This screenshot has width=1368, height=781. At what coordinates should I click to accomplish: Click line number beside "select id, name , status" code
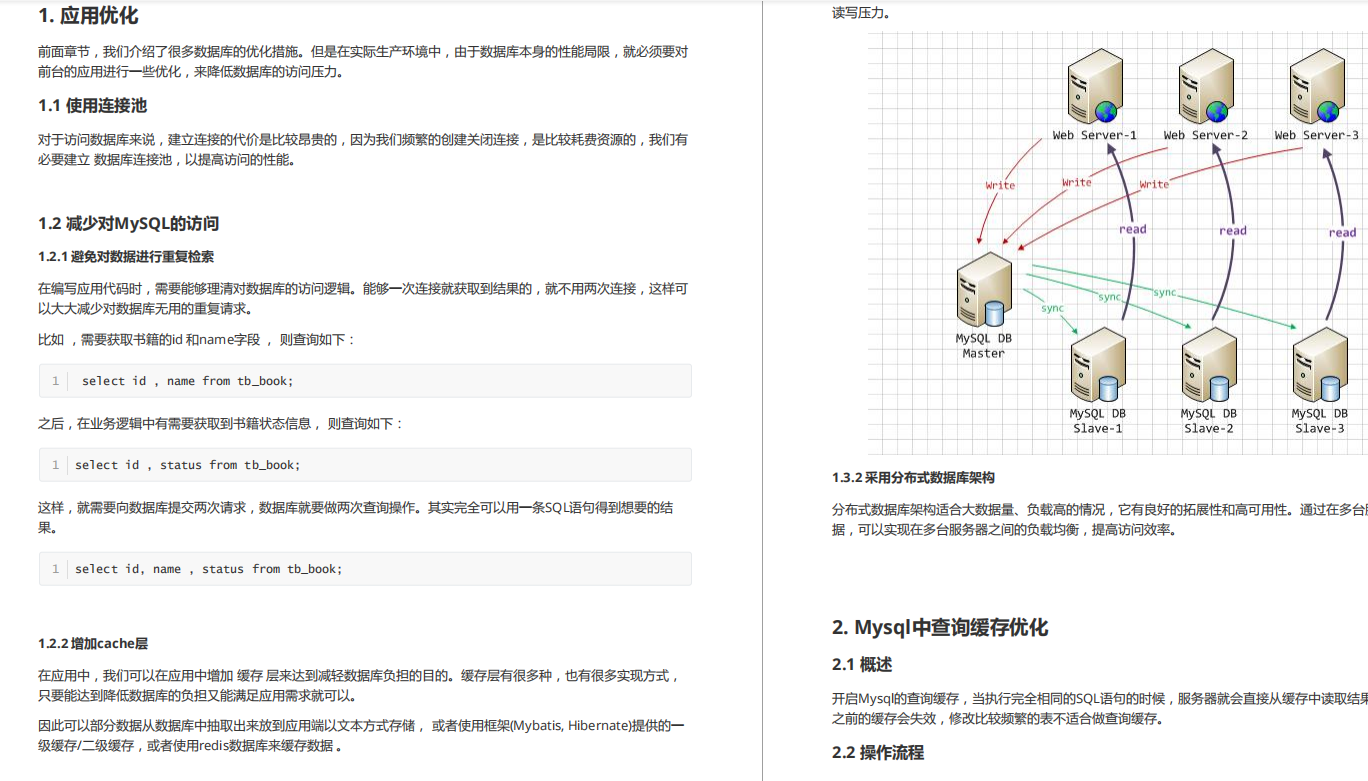pyautogui.click(x=55, y=569)
